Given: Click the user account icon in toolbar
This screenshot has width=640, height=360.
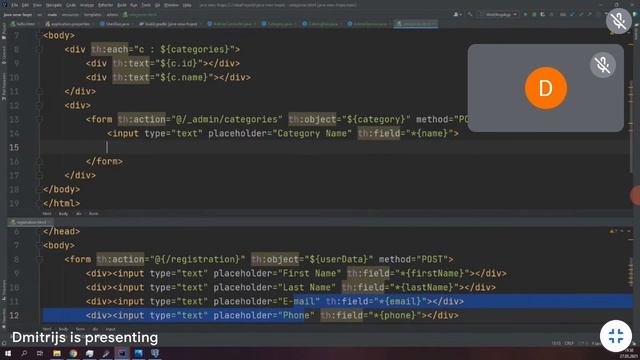Looking at the screenshot, I should click(x=457, y=15).
